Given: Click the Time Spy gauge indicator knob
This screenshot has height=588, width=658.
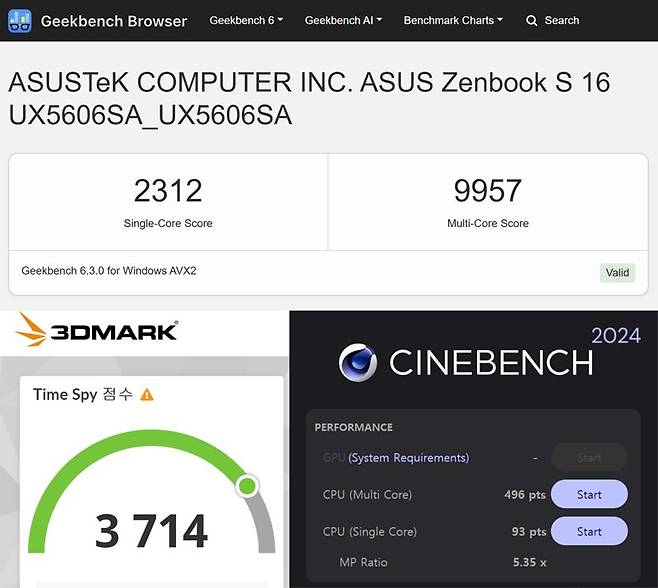Looking at the screenshot, I should click(247, 487).
